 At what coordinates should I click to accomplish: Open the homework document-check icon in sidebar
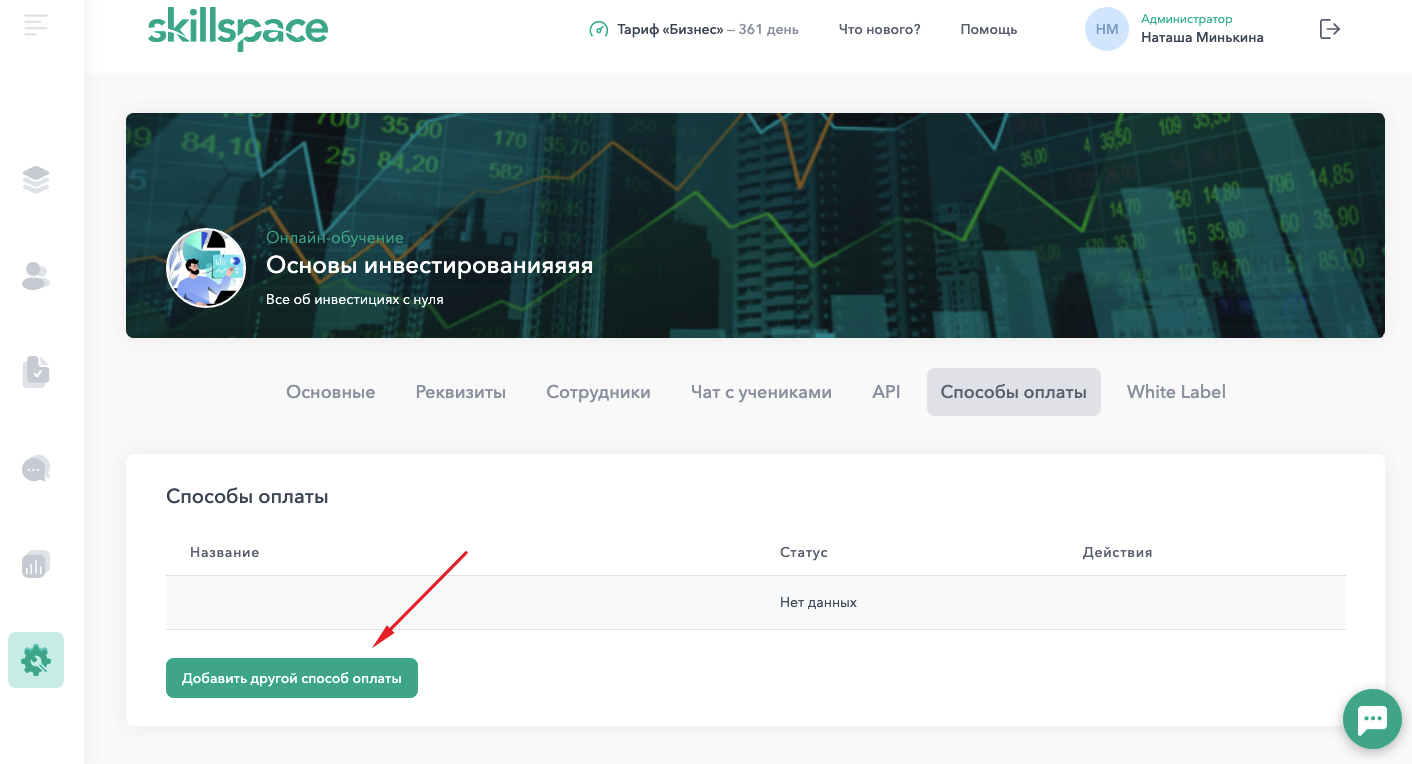pos(36,371)
